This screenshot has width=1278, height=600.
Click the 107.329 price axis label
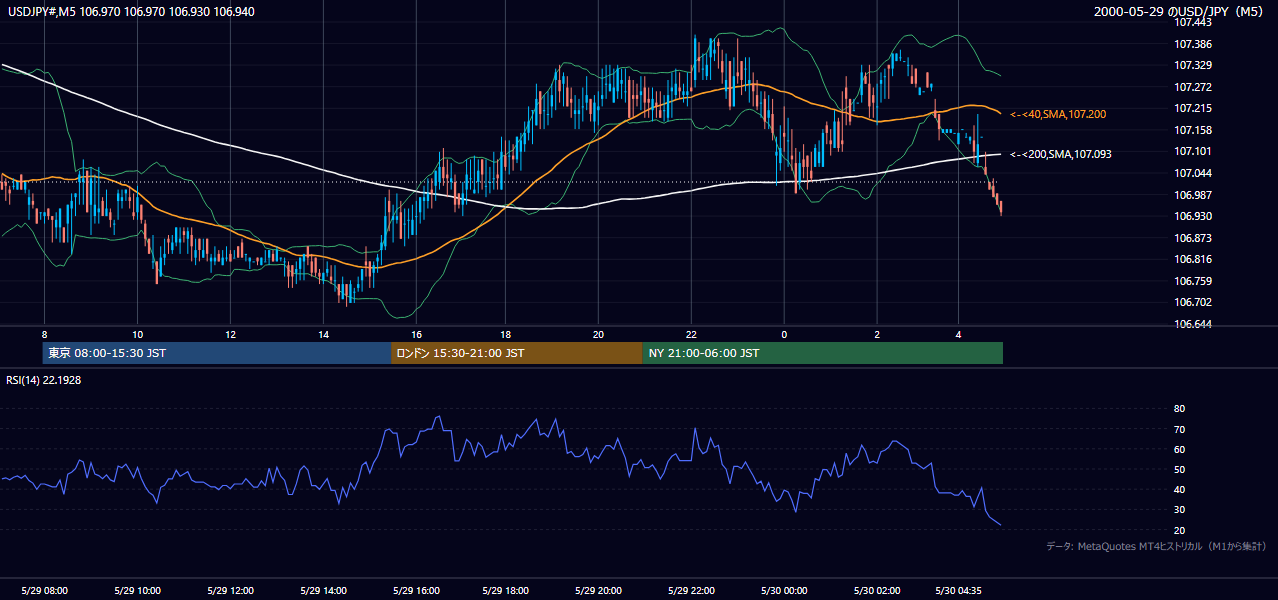(1194, 65)
